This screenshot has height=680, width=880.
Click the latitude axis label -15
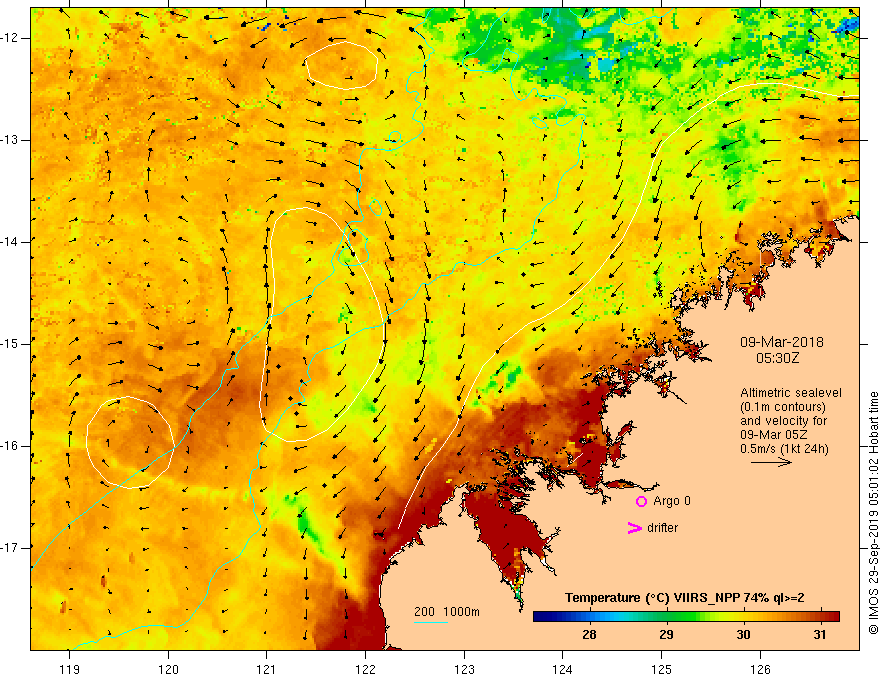point(11,344)
